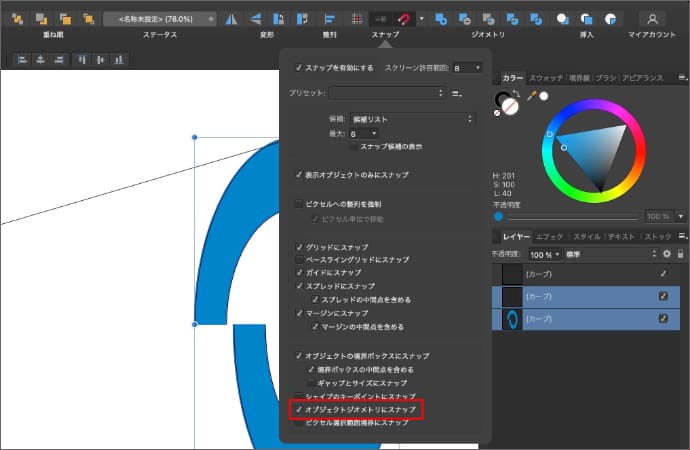Open My Account in the toolbar
690x450 pixels.
coord(652,19)
